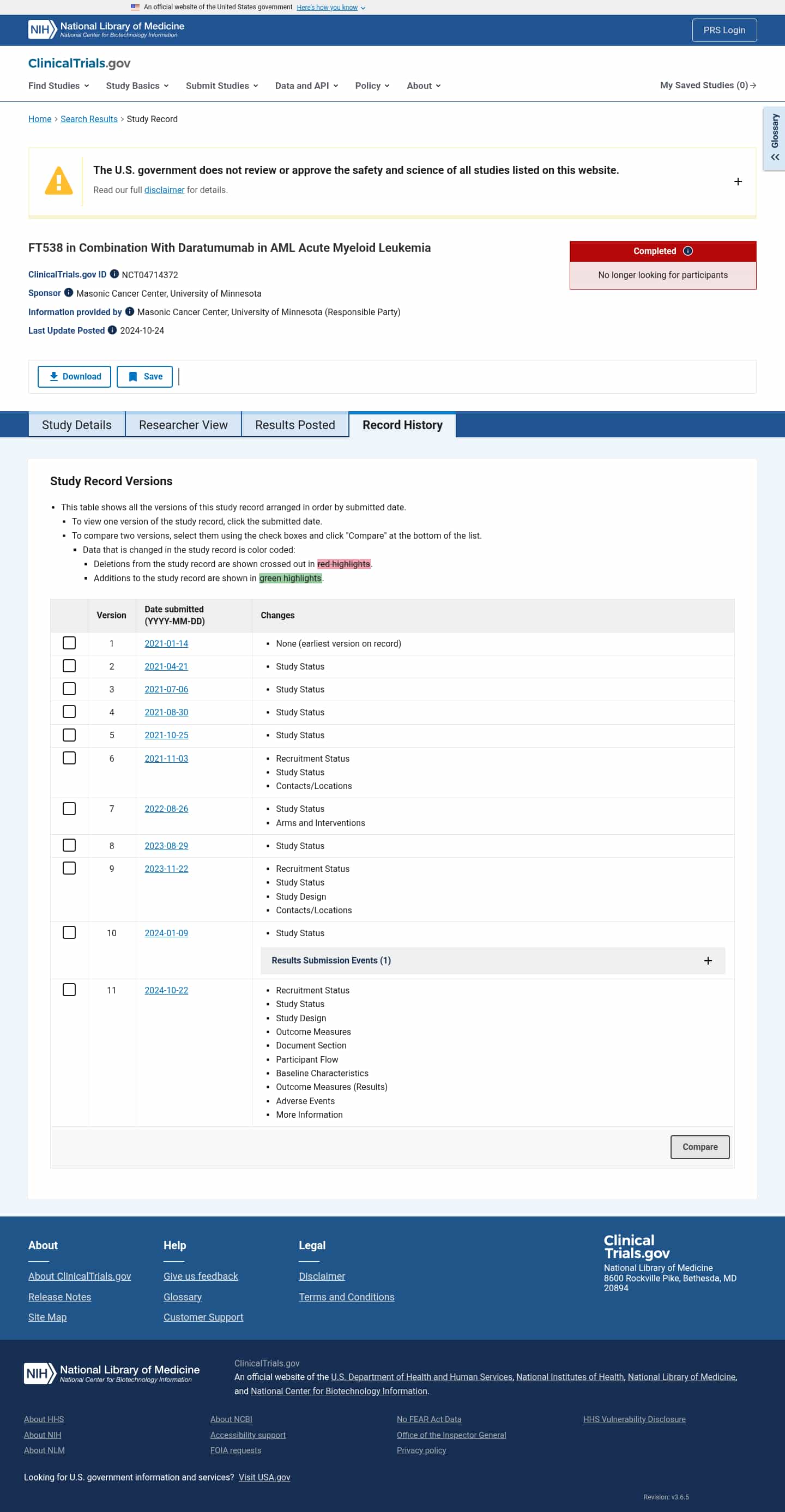Open the HHS Vulnerability Disclosure link

tap(634, 1419)
